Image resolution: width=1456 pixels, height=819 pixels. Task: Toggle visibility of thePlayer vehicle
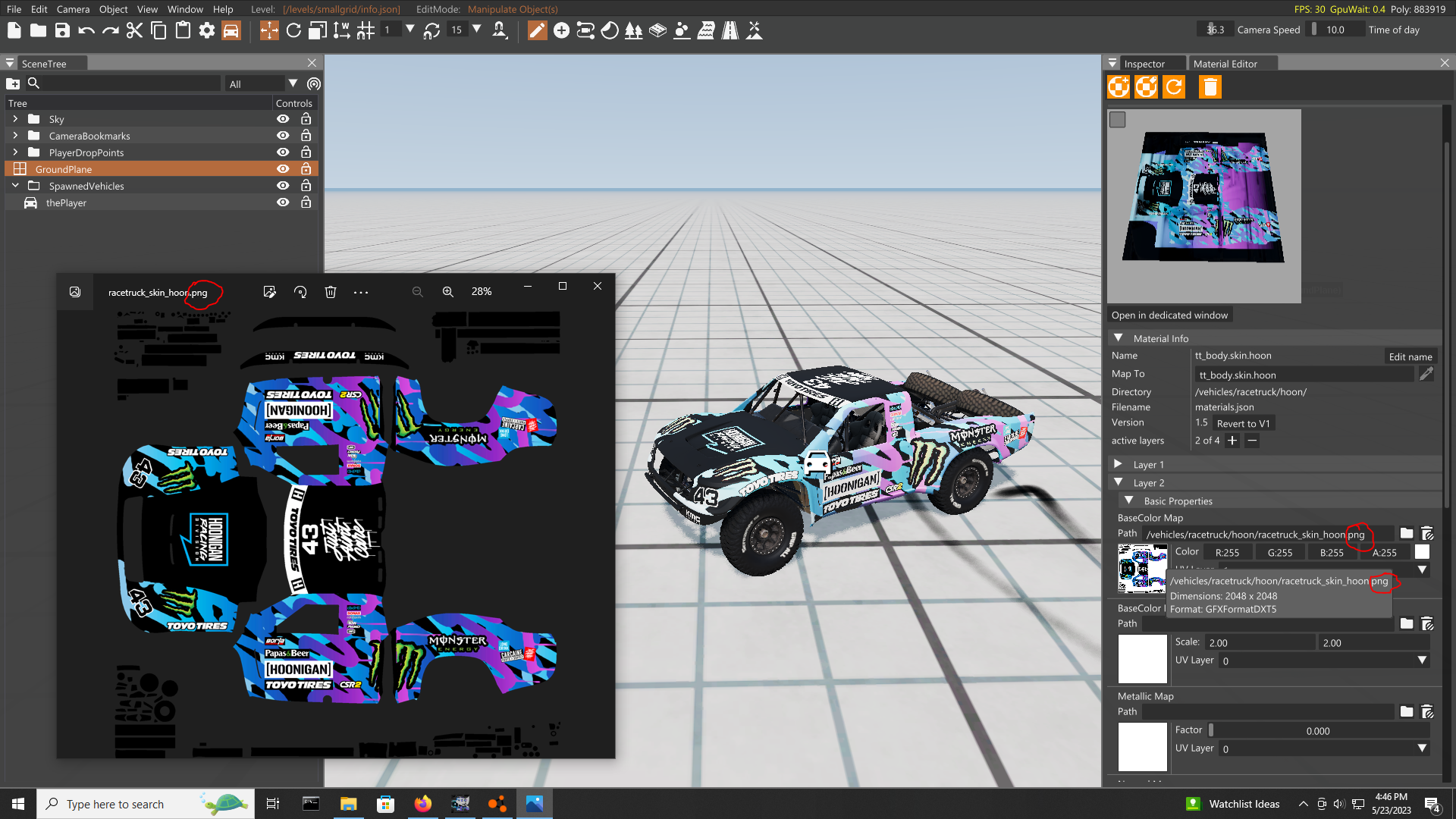coord(283,202)
